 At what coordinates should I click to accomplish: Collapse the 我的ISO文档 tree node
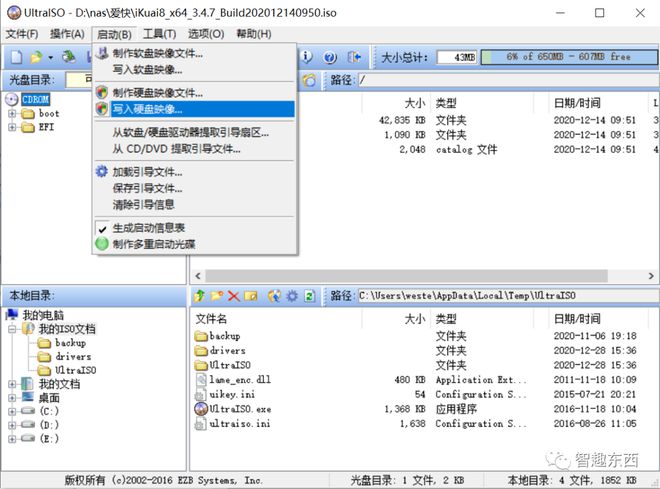coord(12,329)
